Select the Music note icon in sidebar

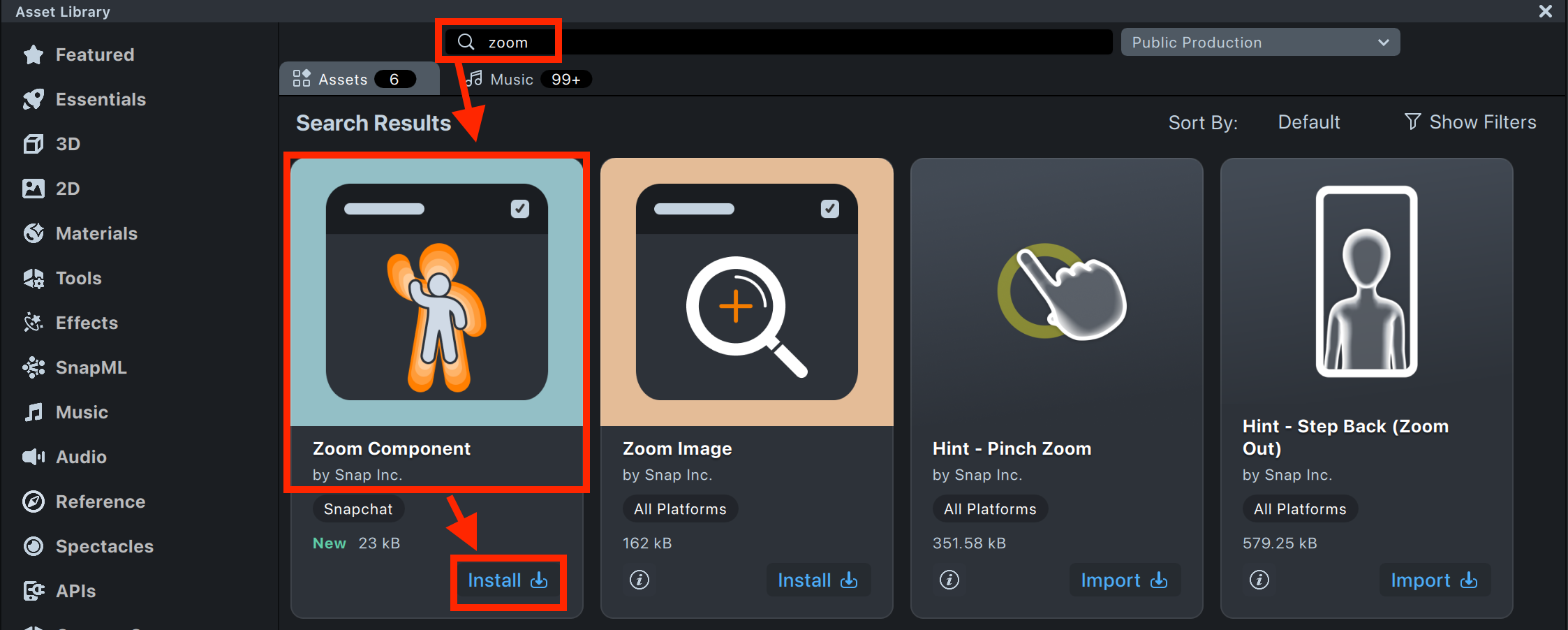tap(34, 412)
